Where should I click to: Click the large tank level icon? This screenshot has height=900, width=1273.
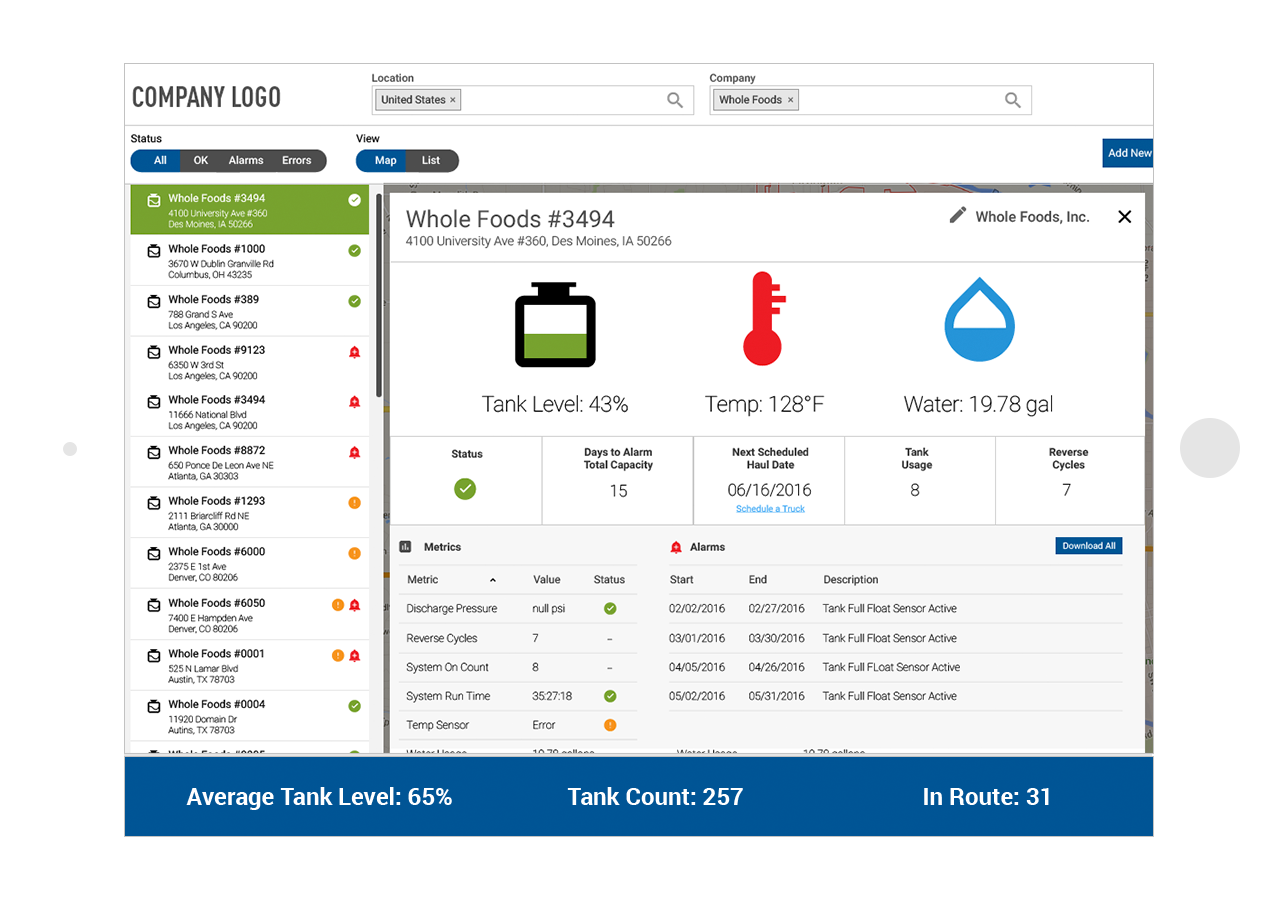555,324
